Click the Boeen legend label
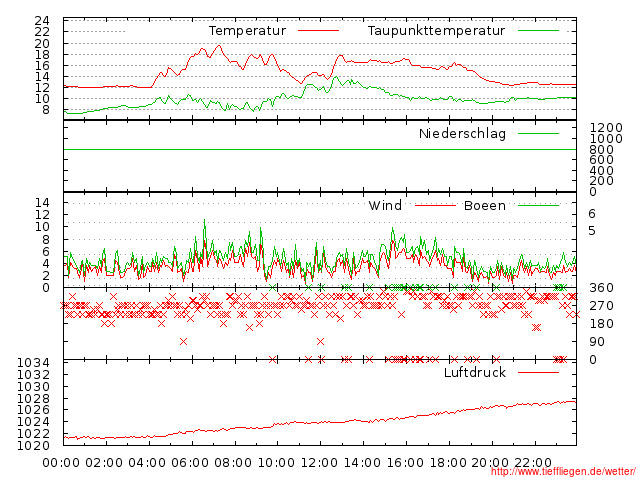Viewport: 640px width, 480px height. [x=484, y=206]
